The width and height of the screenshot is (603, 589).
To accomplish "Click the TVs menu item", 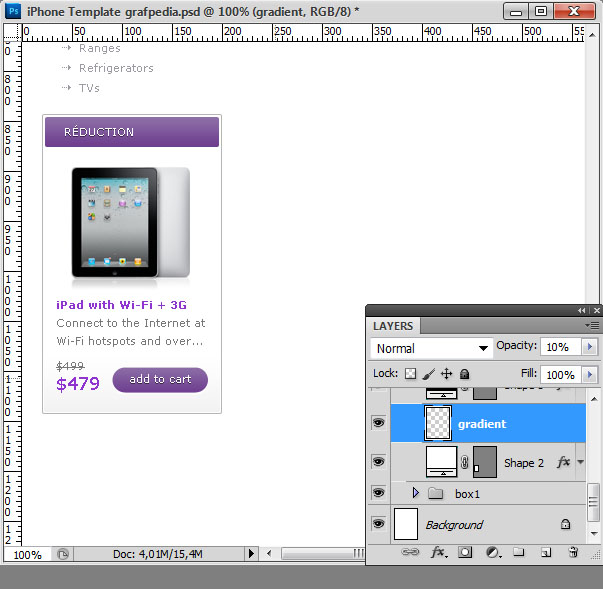I will [x=89, y=88].
